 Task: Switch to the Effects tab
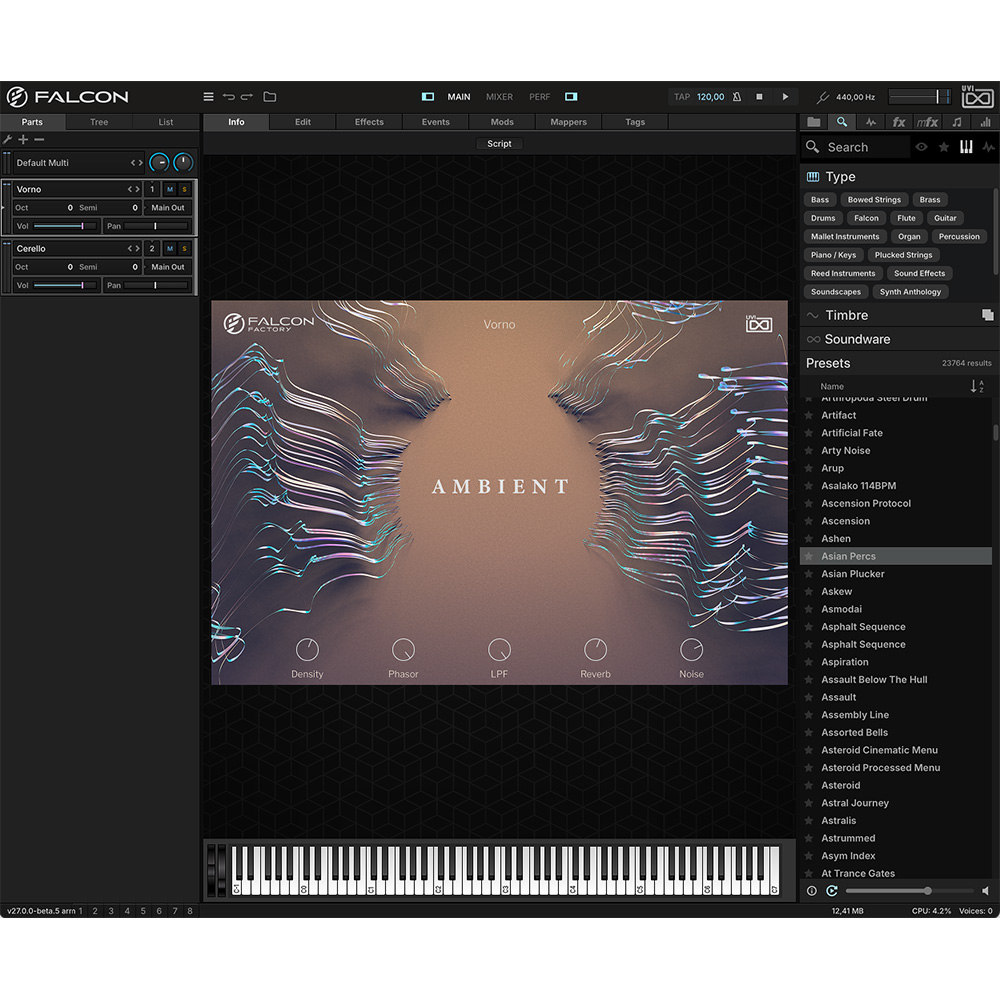(369, 122)
